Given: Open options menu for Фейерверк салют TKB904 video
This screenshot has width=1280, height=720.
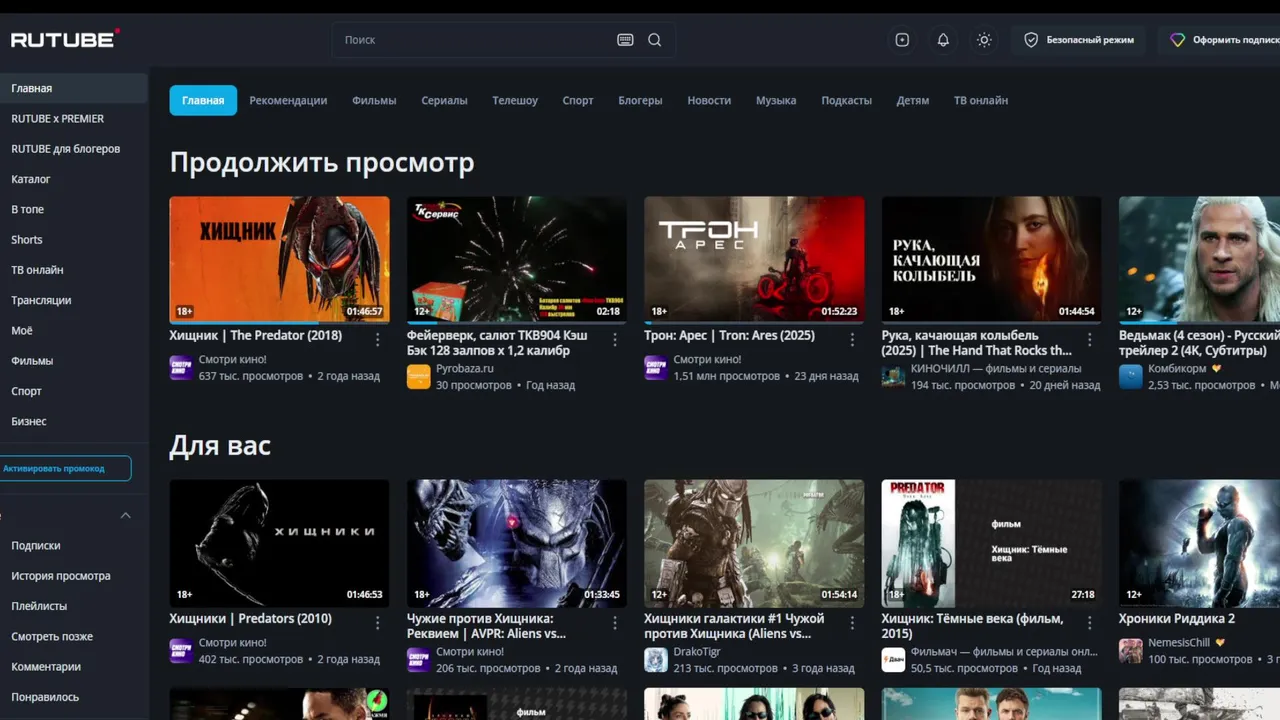Looking at the screenshot, I should (x=615, y=340).
